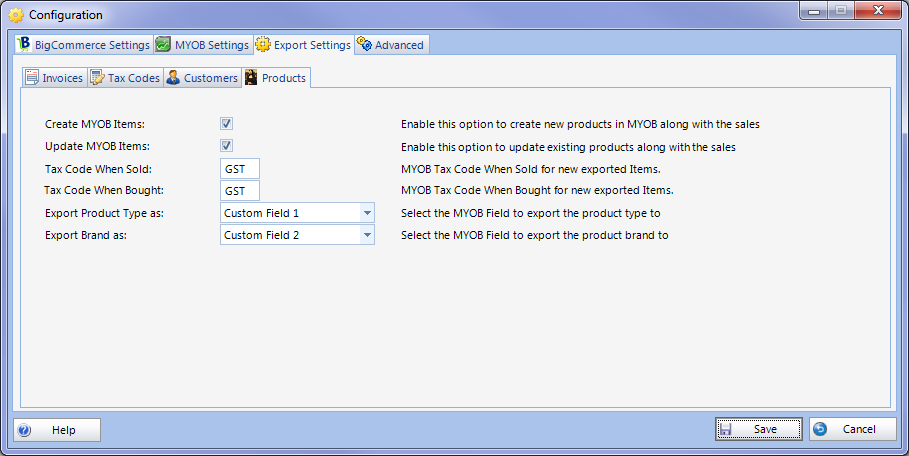909x456 pixels.
Task: Click the Configuration gear icon in title bar
Action: click(x=16, y=15)
